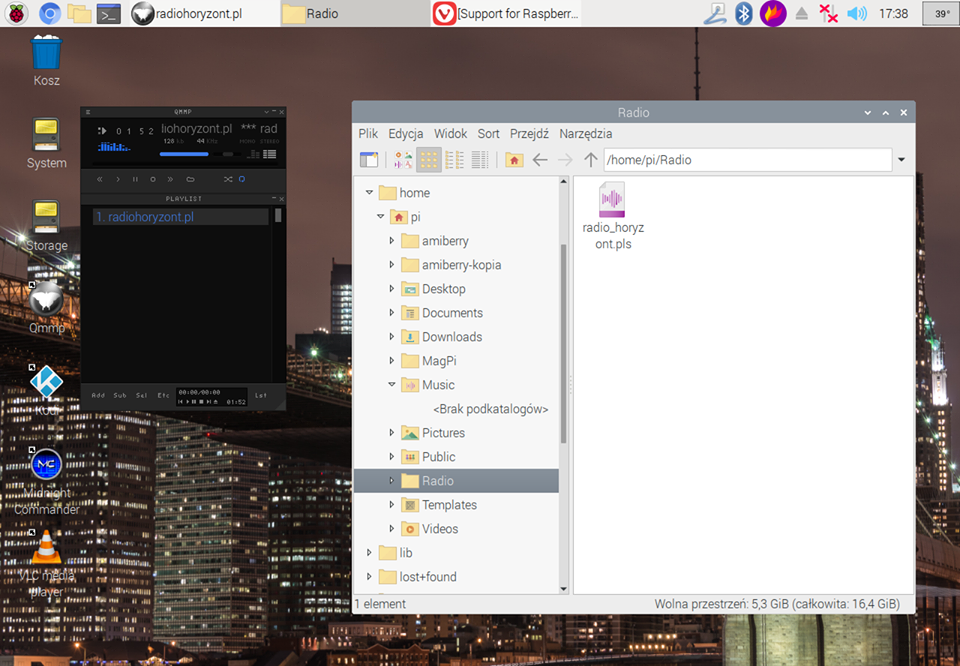Pause playback in Qmmp

(135, 179)
